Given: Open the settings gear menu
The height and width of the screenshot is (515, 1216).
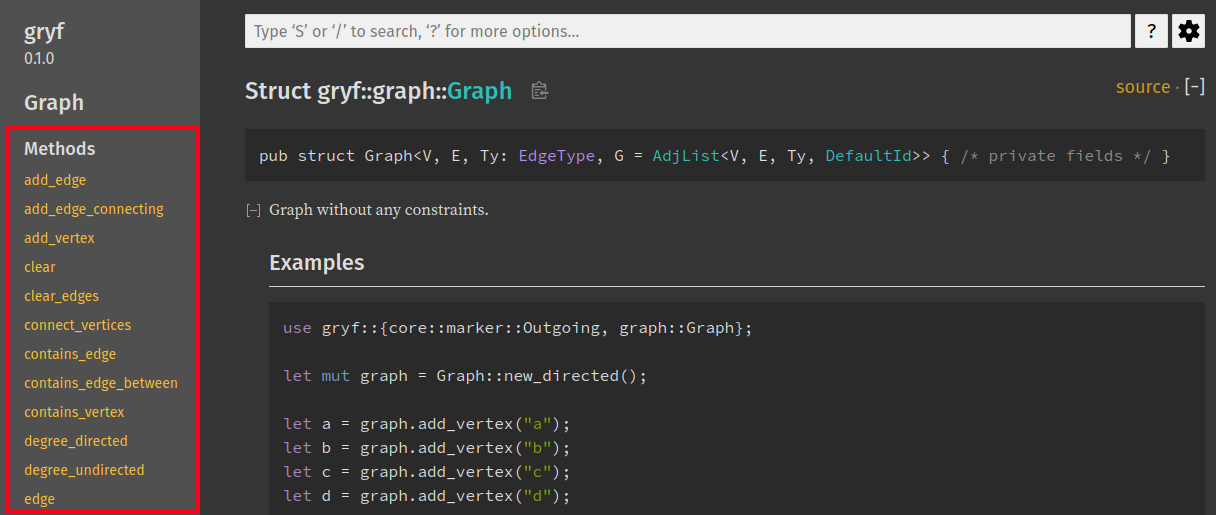Looking at the screenshot, I should tap(1188, 31).
